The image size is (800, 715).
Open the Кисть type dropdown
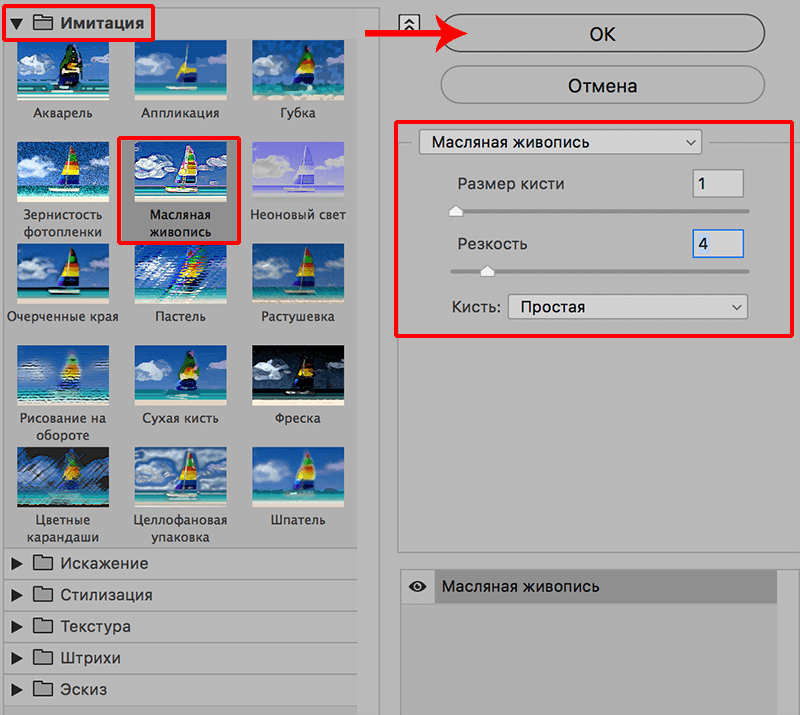(627, 307)
